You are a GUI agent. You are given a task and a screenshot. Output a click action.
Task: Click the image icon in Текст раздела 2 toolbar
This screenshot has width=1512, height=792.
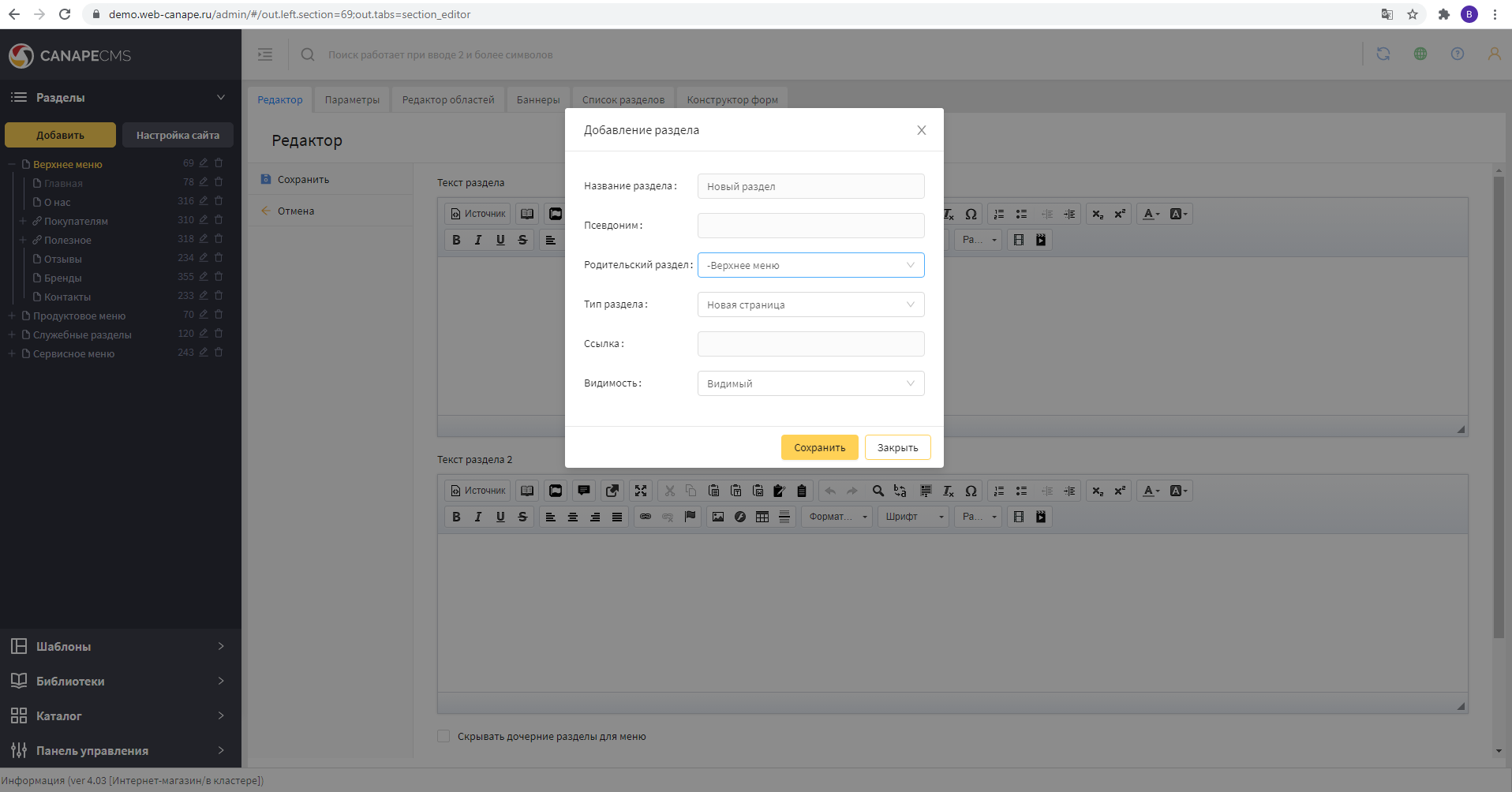717,517
